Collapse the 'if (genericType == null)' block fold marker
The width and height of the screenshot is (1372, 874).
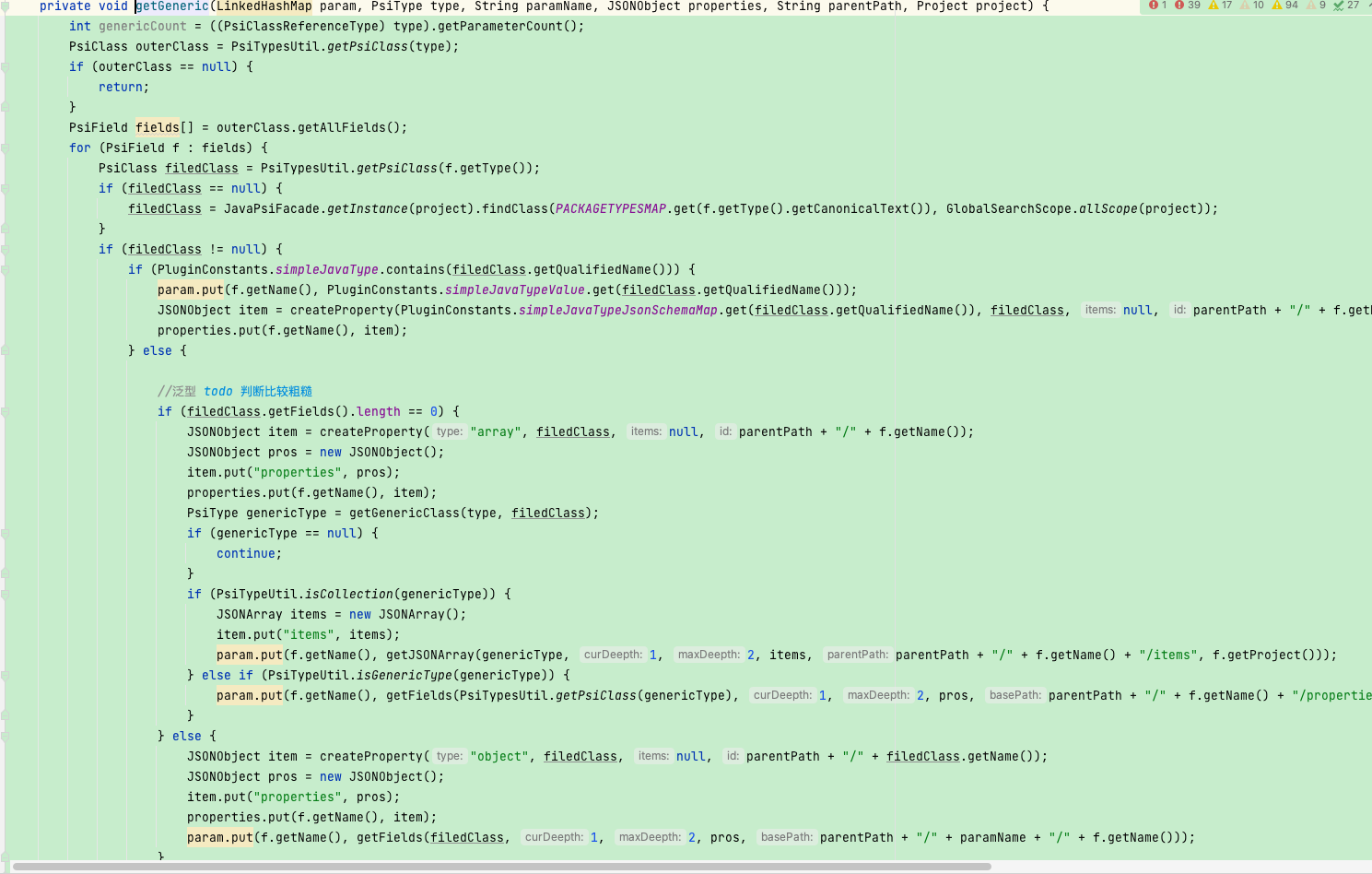(5, 534)
